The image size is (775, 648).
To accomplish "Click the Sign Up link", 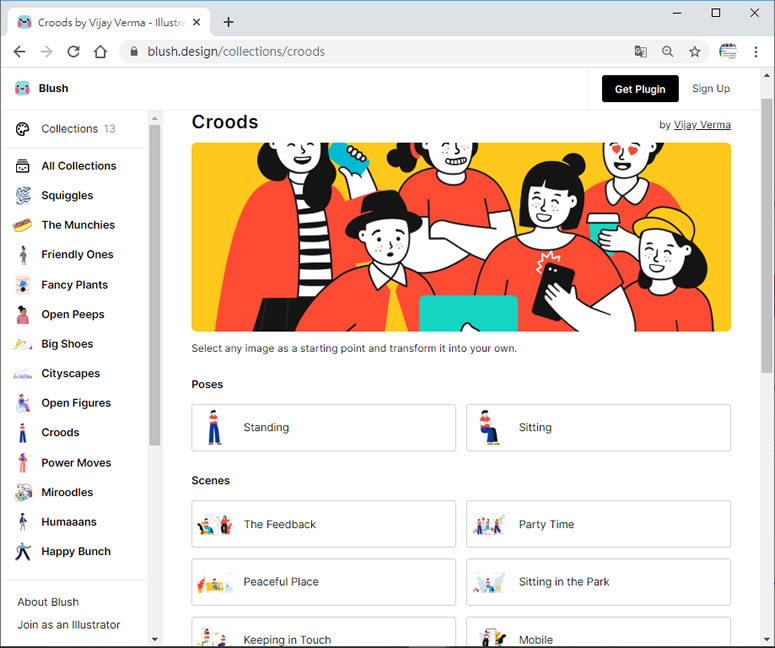I will 711,88.
